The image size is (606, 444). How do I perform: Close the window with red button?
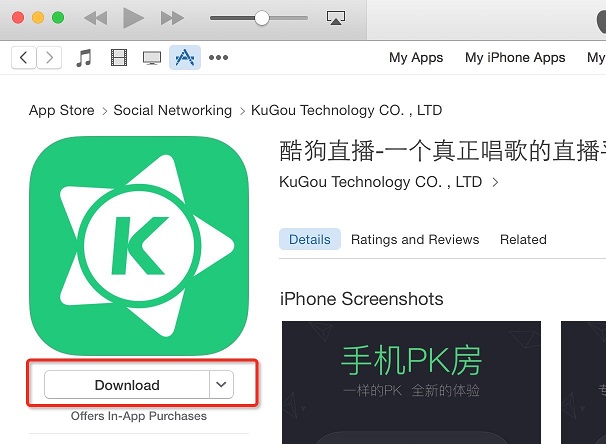[x=18, y=18]
